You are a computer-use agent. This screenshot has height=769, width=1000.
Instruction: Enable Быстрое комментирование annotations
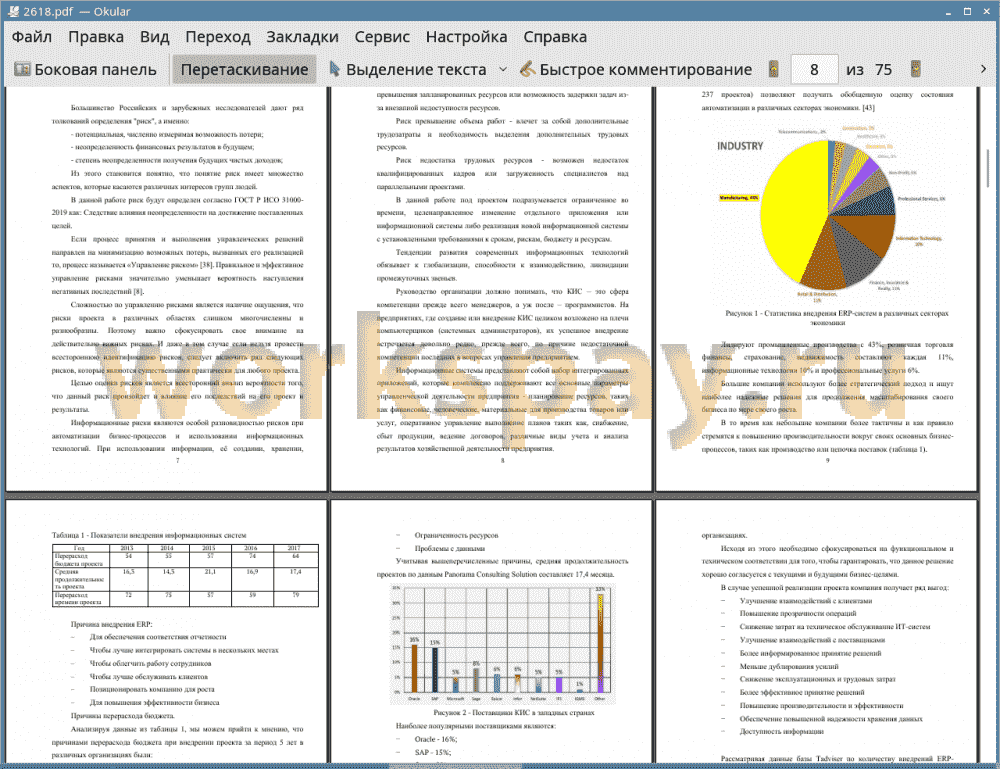pos(636,70)
